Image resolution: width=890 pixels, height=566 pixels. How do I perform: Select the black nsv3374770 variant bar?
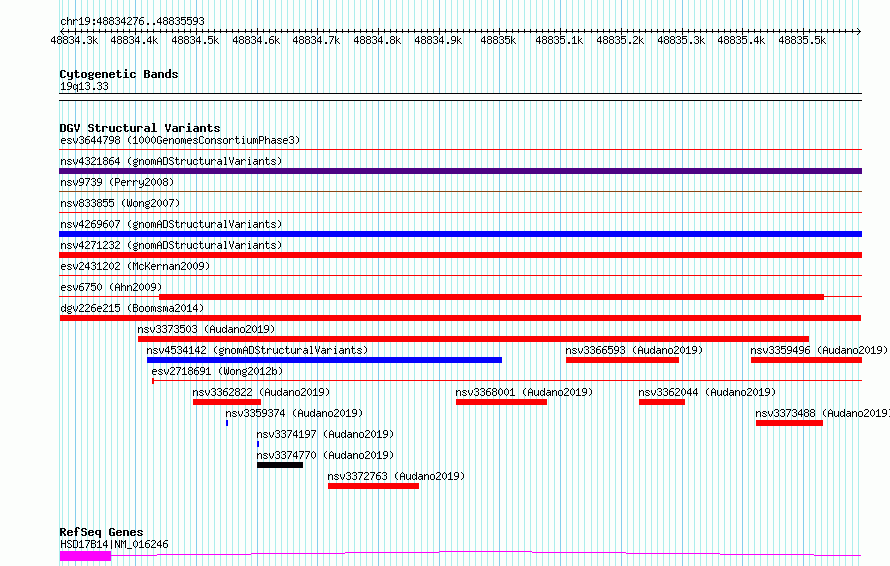[x=280, y=465]
